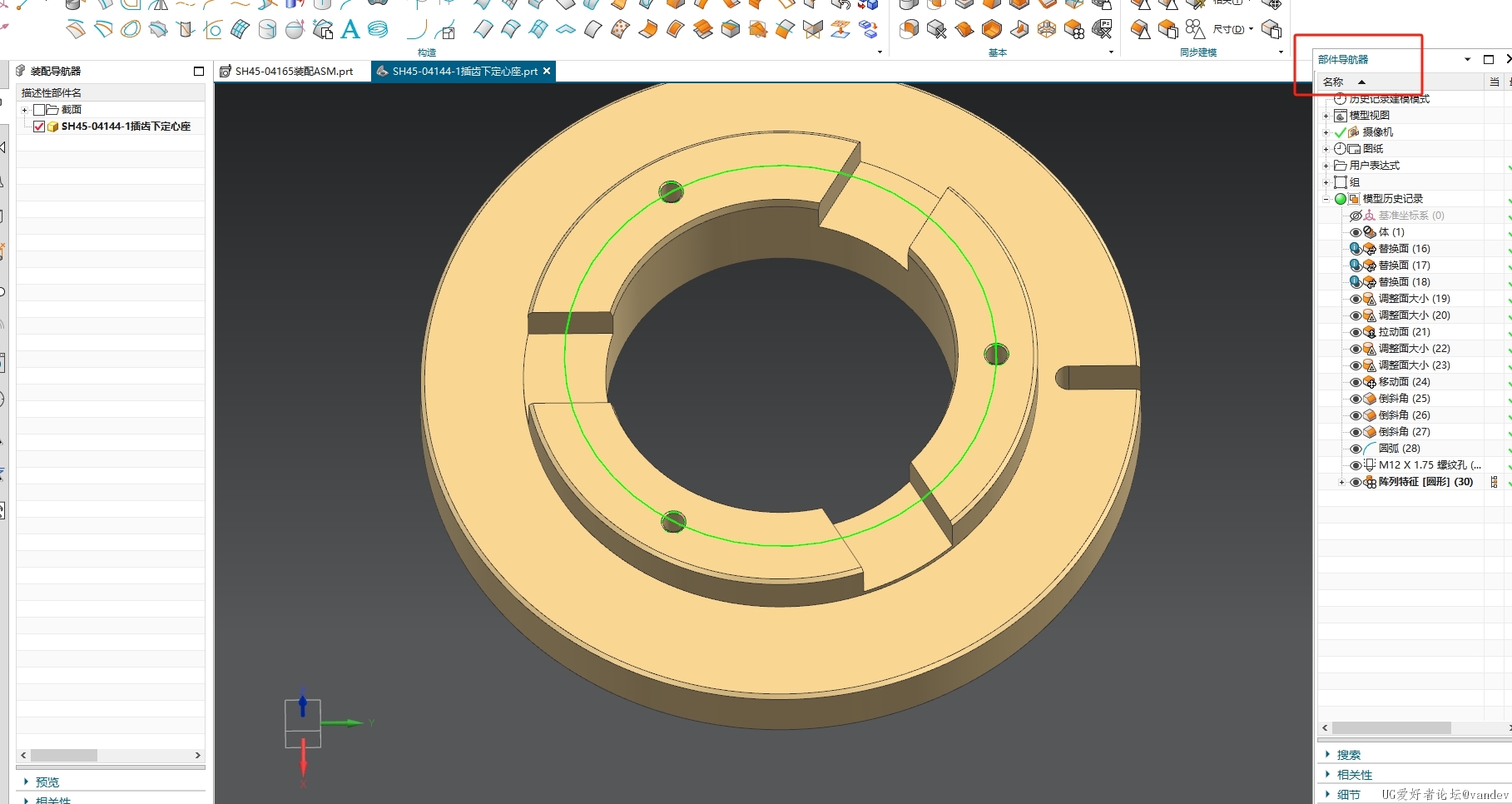Click the bounded plane projection icon
Image resolution: width=1512 pixels, height=804 pixels.
pos(840,30)
